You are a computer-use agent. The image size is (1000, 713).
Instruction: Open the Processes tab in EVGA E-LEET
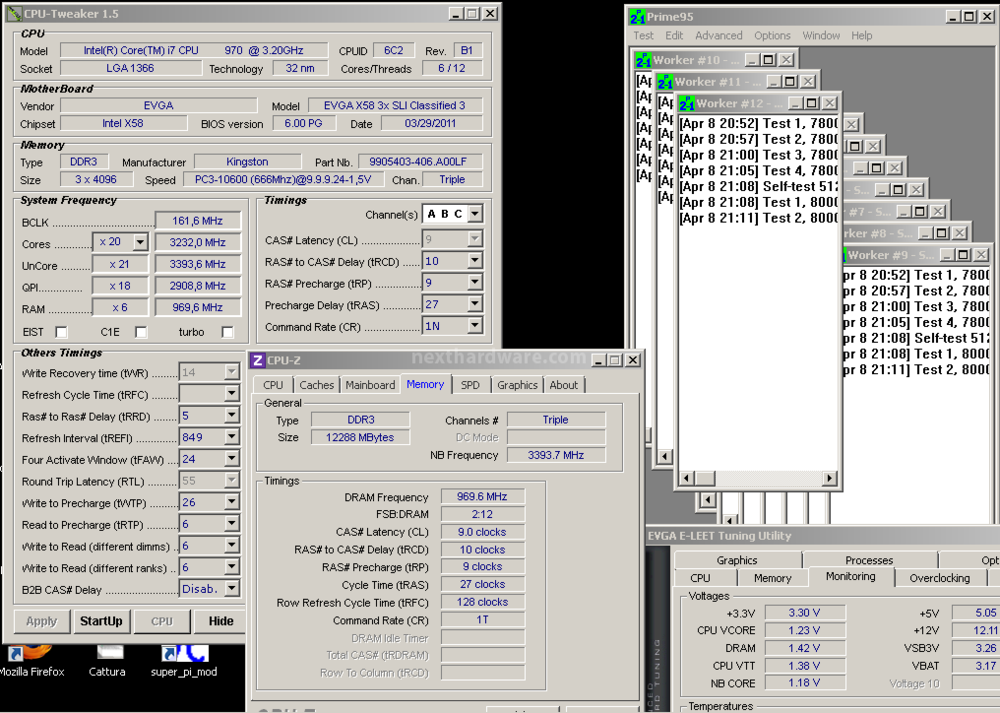point(869,560)
